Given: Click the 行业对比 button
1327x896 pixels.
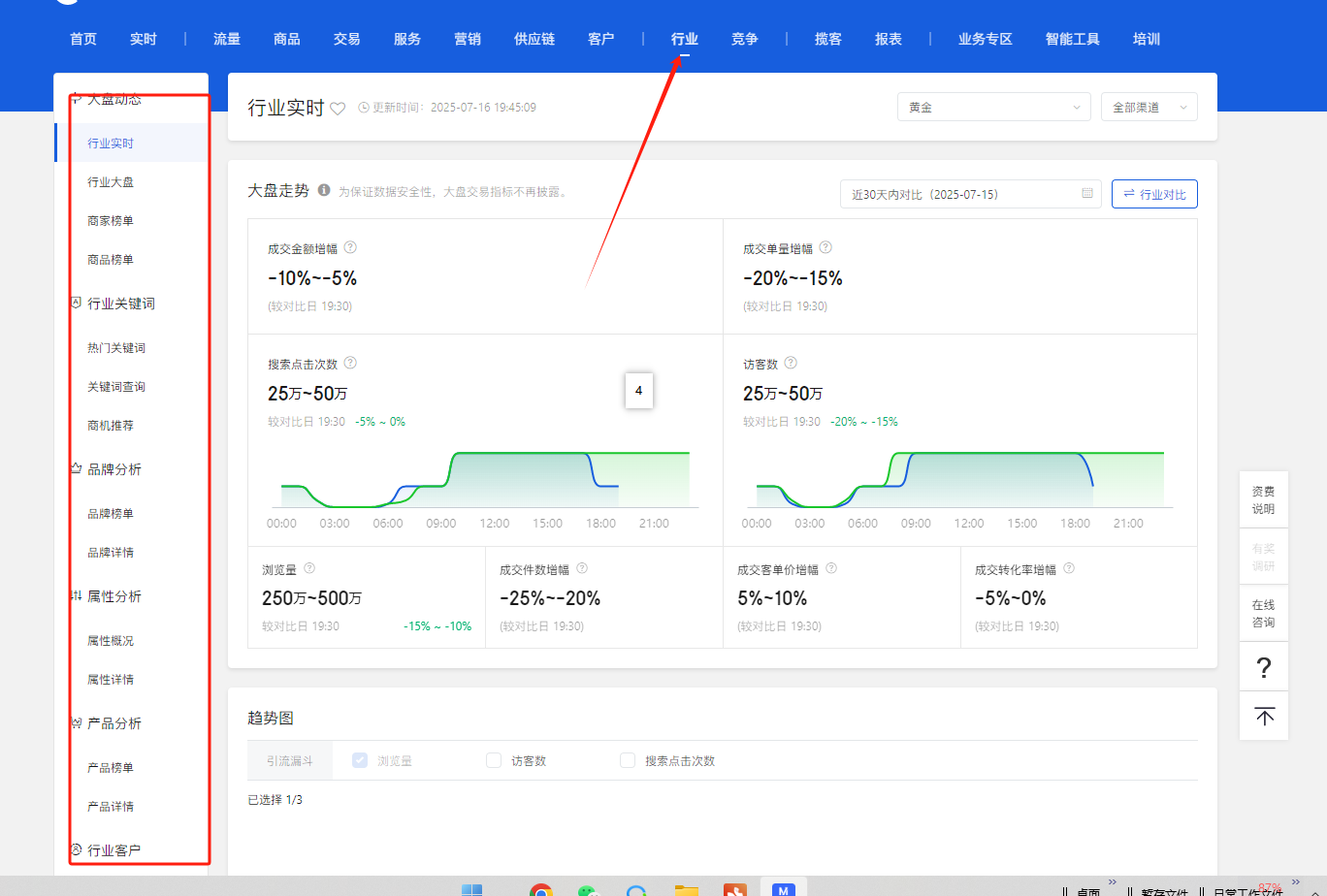Looking at the screenshot, I should pos(1154,194).
